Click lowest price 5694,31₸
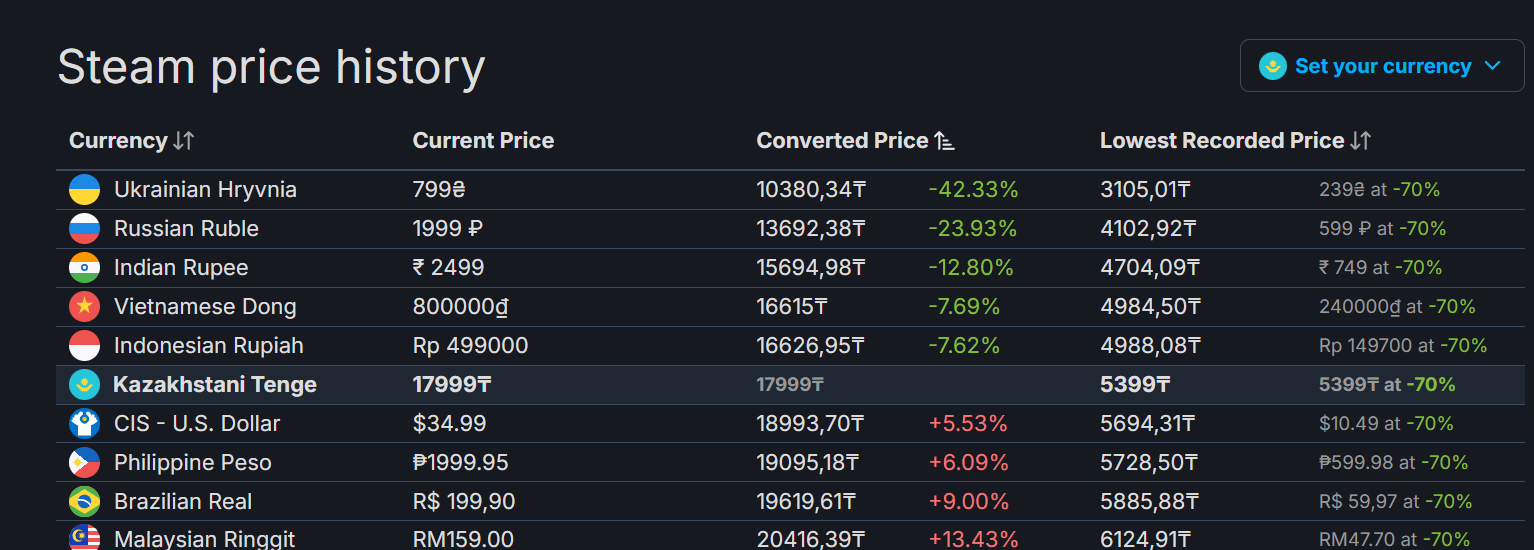The image size is (1534, 550). (x=1149, y=423)
